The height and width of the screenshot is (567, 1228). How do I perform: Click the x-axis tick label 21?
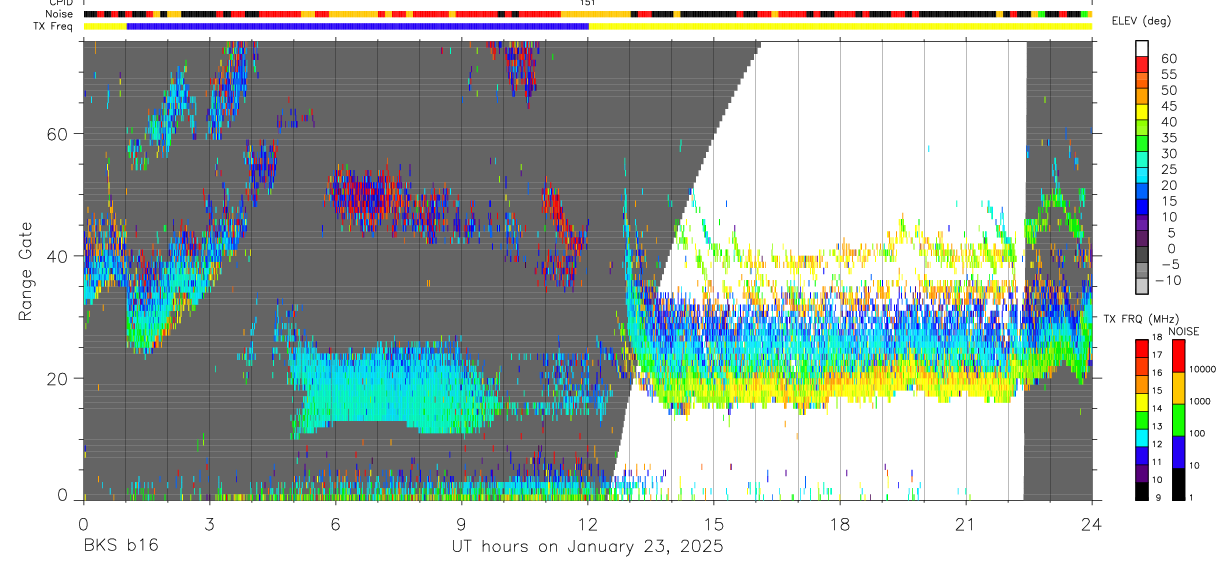(x=966, y=524)
